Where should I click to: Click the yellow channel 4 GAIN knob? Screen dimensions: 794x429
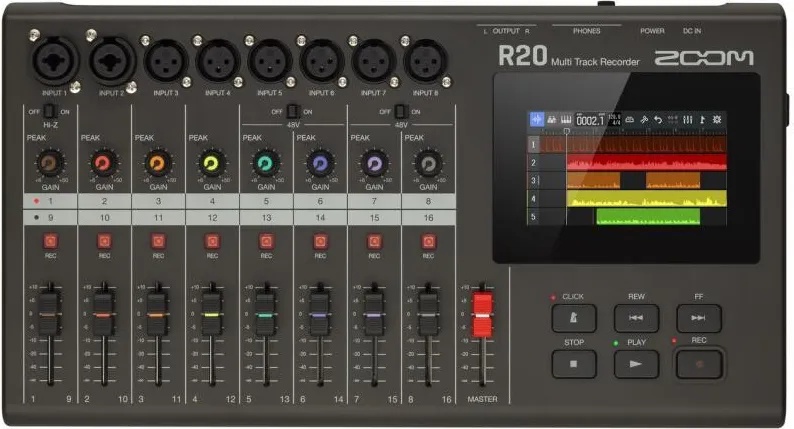[212, 163]
